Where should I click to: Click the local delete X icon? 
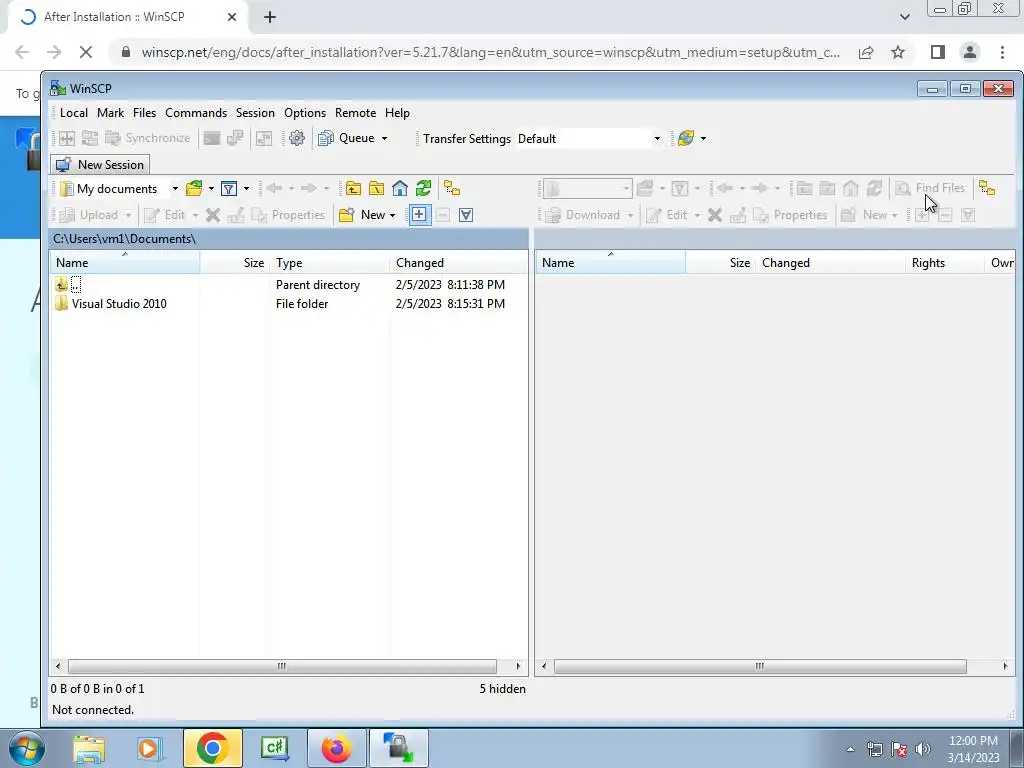pos(213,215)
